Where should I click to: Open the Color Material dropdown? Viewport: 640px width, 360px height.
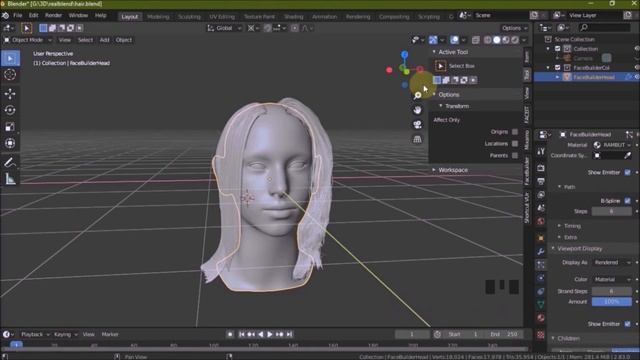coord(612,280)
